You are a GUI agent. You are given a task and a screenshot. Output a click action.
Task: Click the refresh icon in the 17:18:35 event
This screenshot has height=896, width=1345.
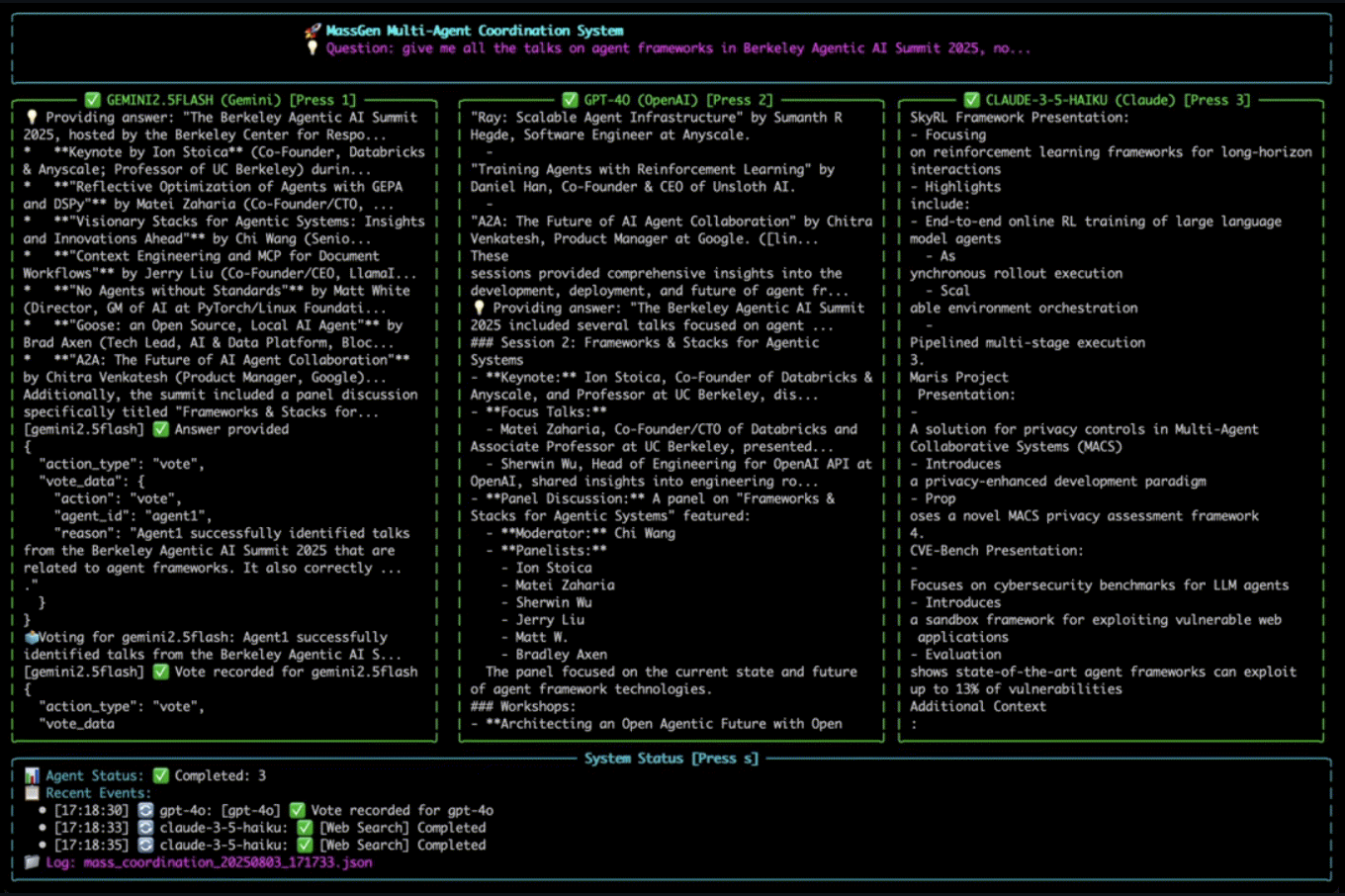145,846
